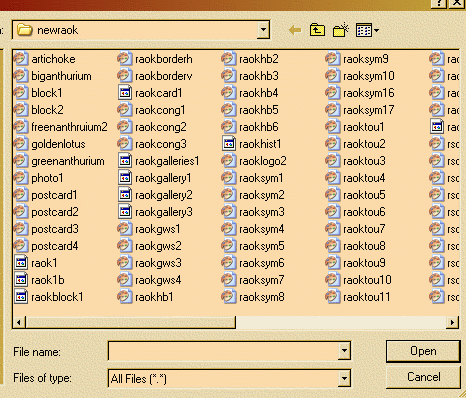Select the biganthurium file icon
The width and height of the screenshot is (466, 398).
point(21,76)
